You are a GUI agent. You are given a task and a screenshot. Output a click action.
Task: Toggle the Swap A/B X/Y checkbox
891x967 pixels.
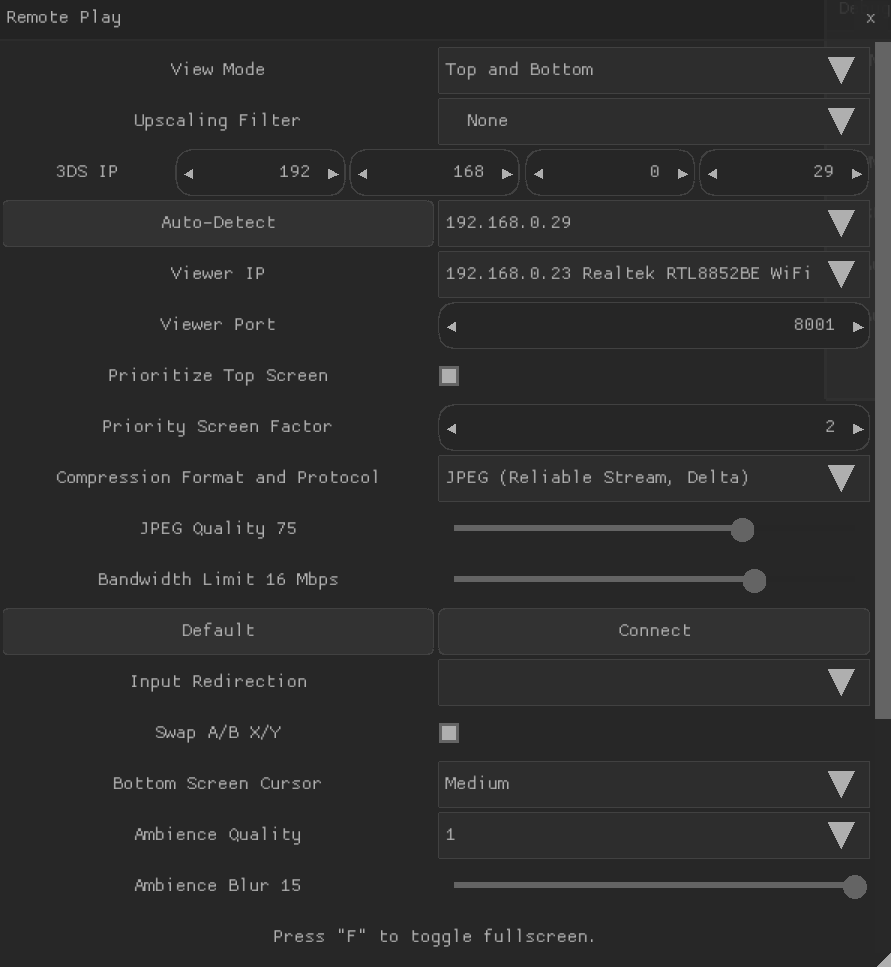[x=449, y=733]
